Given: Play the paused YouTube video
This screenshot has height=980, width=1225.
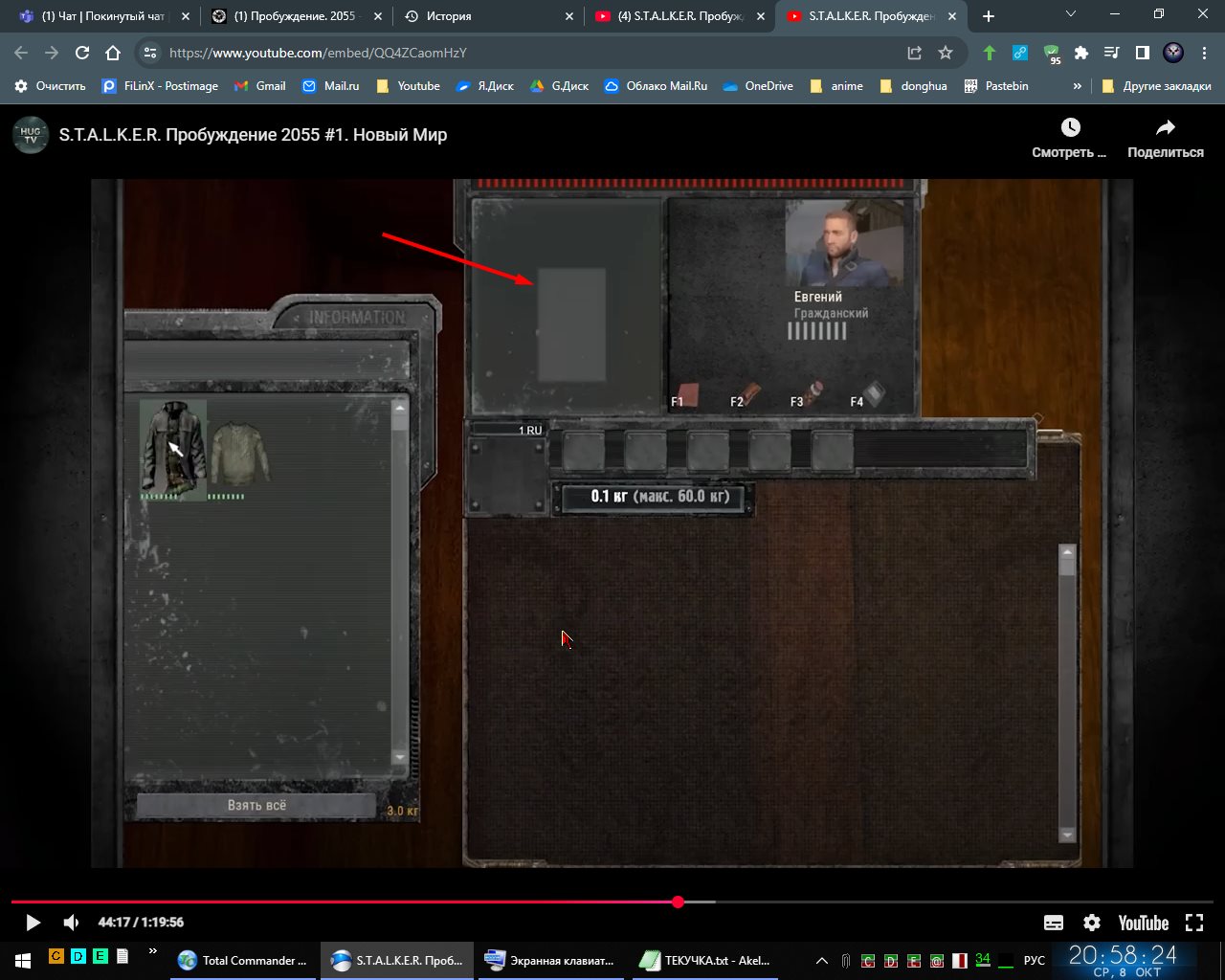Looking at the screenshot, I should pyautogui.click(x=33, y=923).
